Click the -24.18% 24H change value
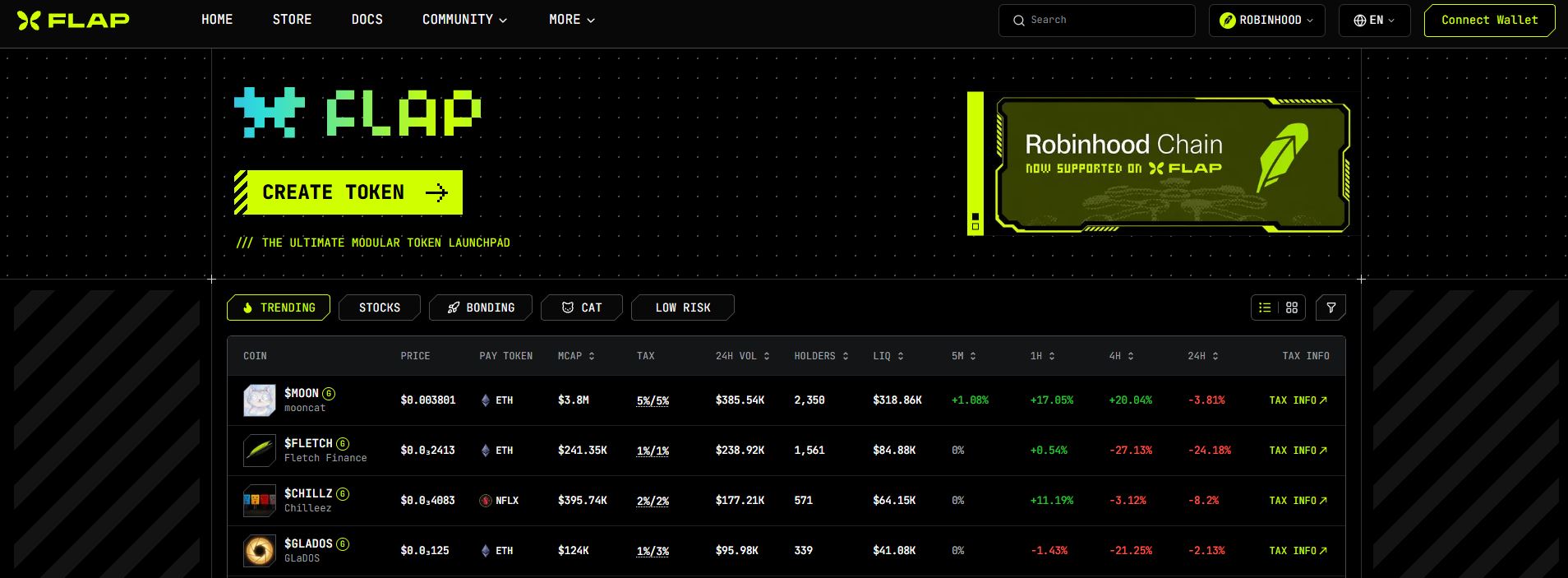1568x578 pixels. point(1210,451)
